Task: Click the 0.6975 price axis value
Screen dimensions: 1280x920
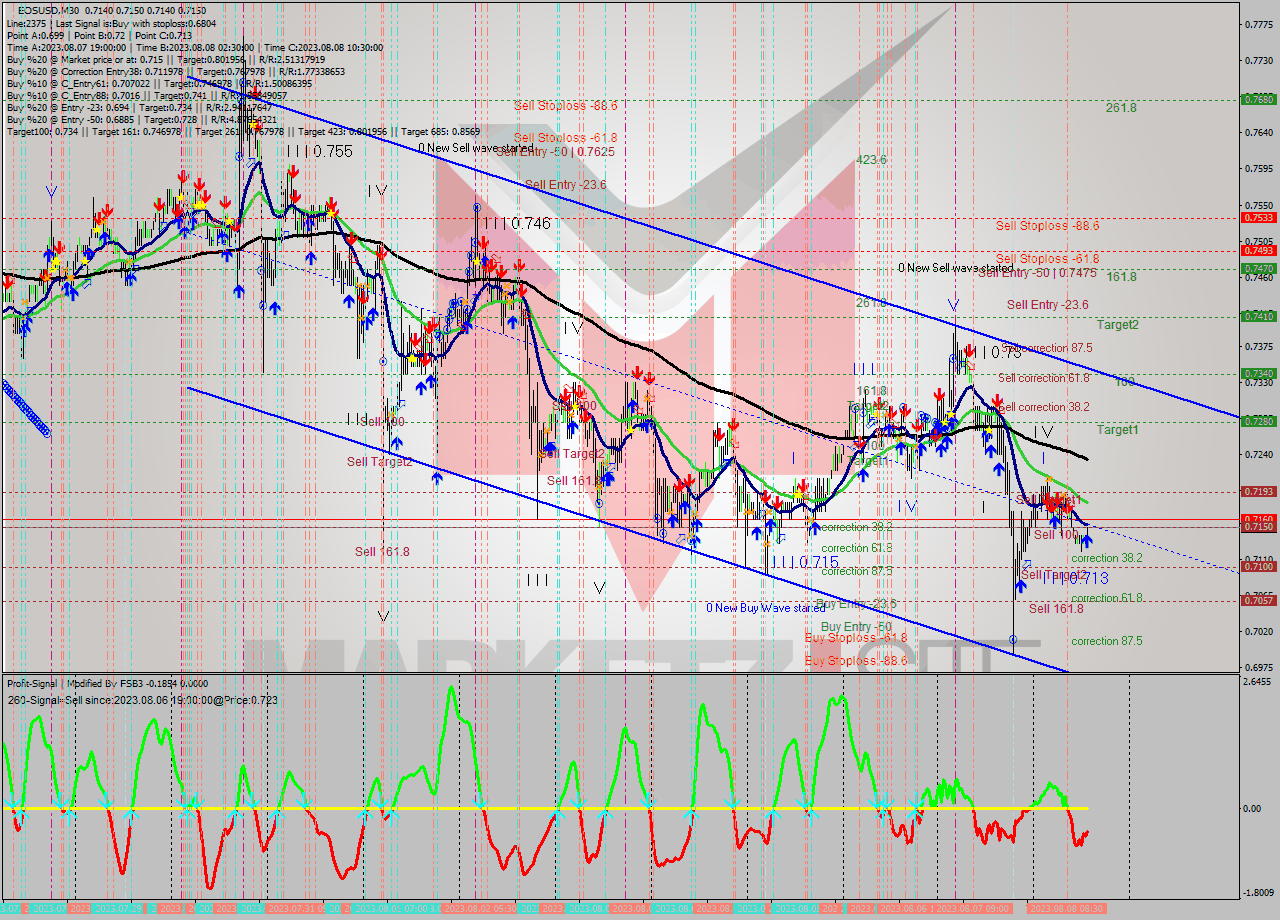Action: point(1257,667)
